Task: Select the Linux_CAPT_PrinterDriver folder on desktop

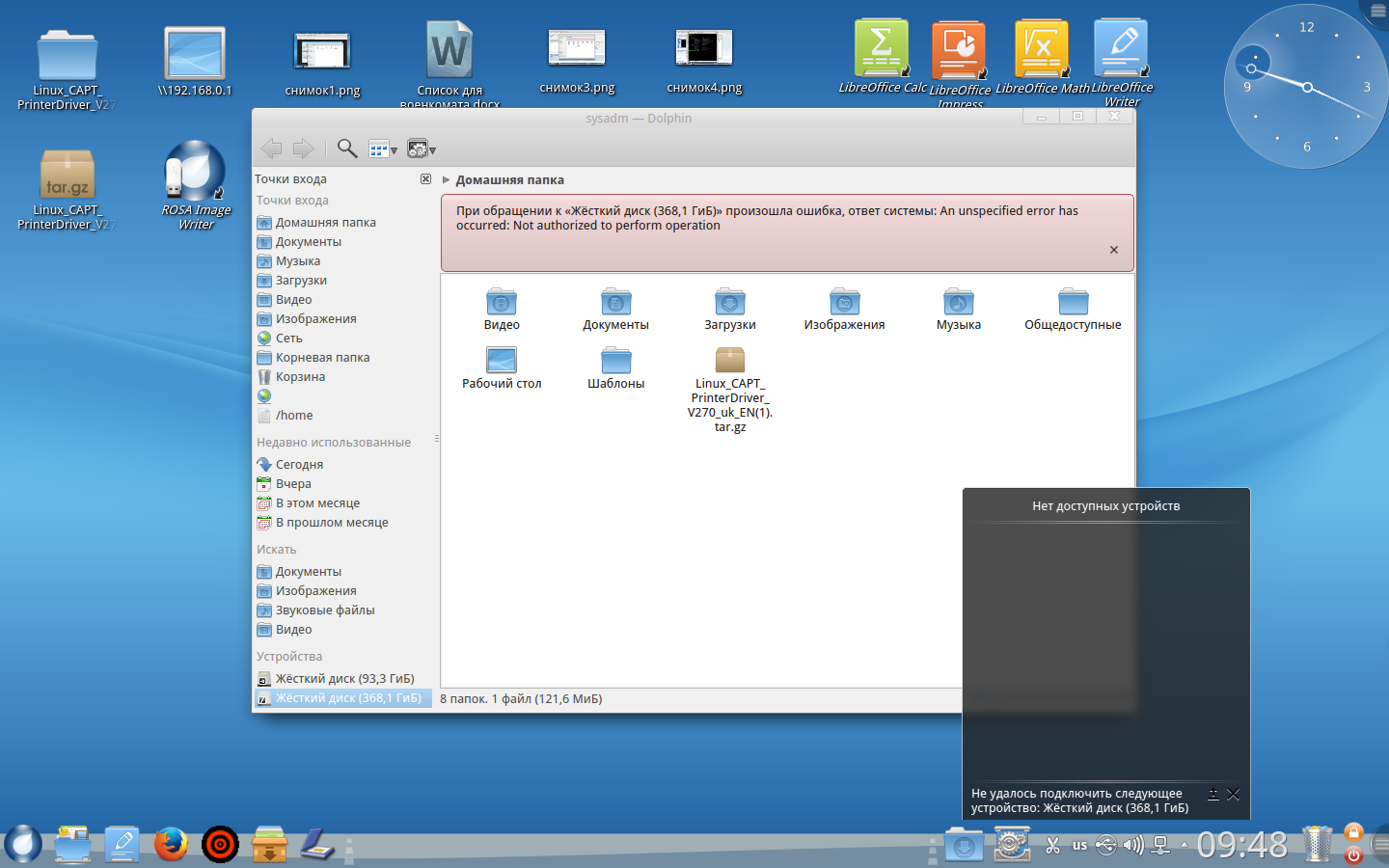Action: point(67,69)
